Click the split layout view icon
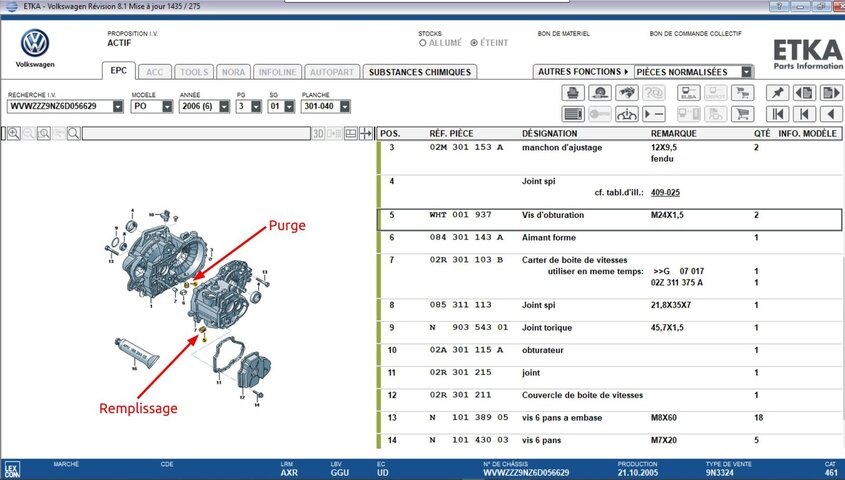The image size is (845, 480). 351,134
